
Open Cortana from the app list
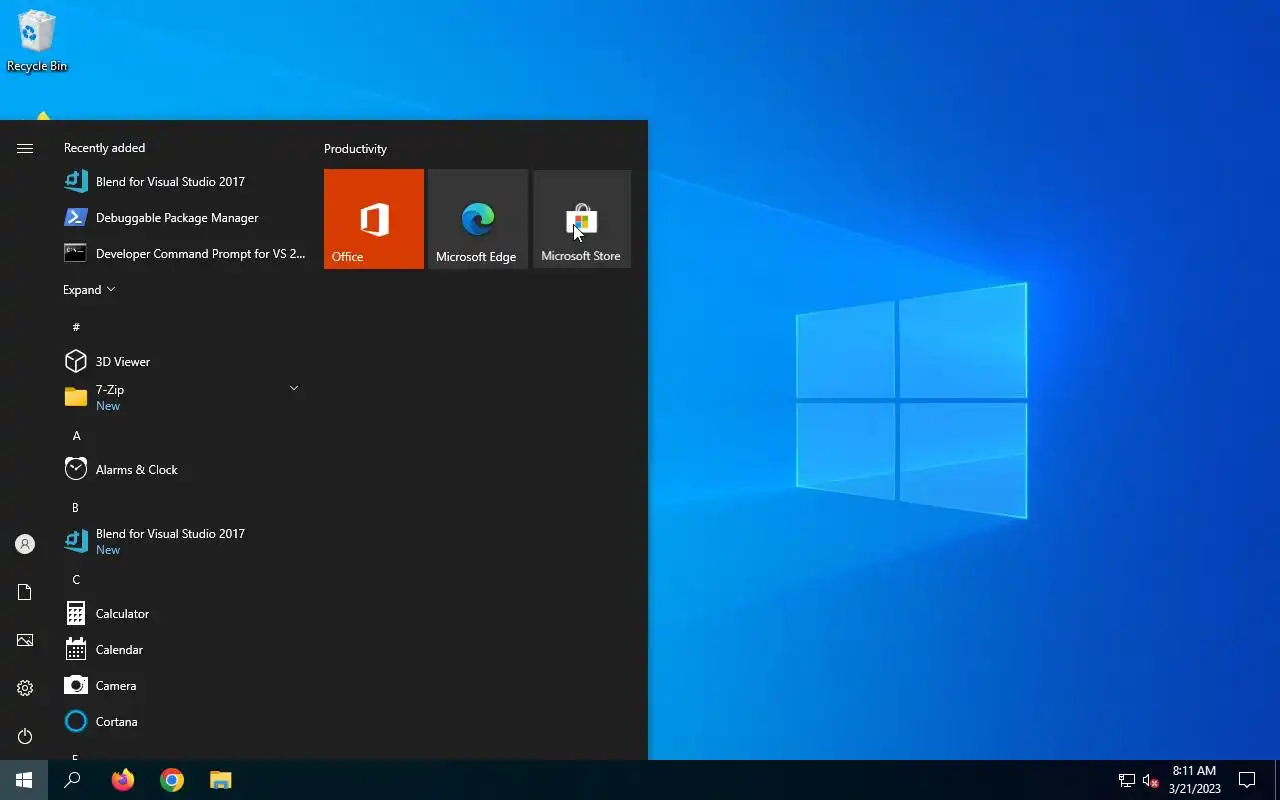[x=184, y=721]
